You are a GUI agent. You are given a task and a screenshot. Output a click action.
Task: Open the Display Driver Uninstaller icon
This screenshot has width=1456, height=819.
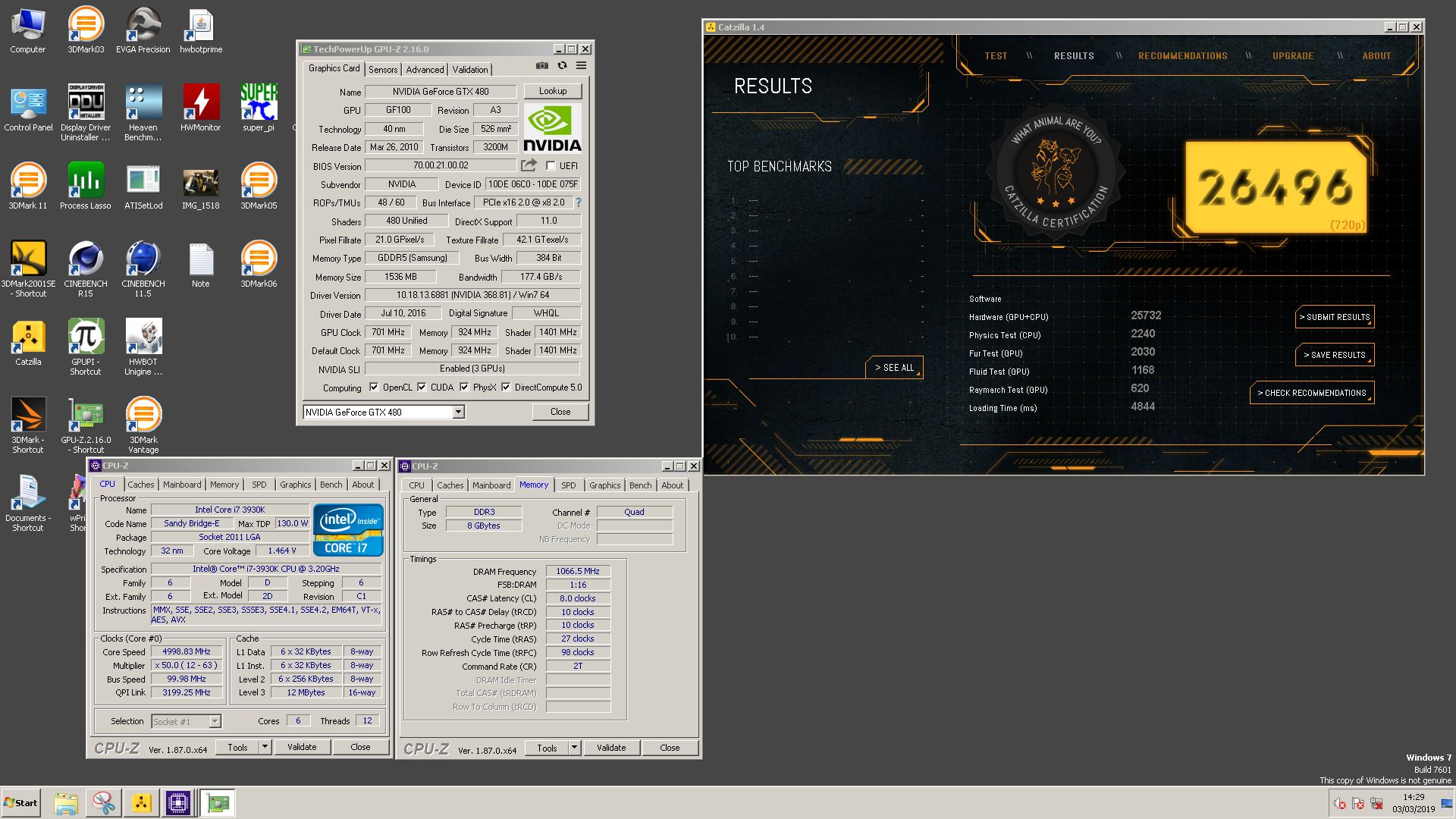coord(86,112)
